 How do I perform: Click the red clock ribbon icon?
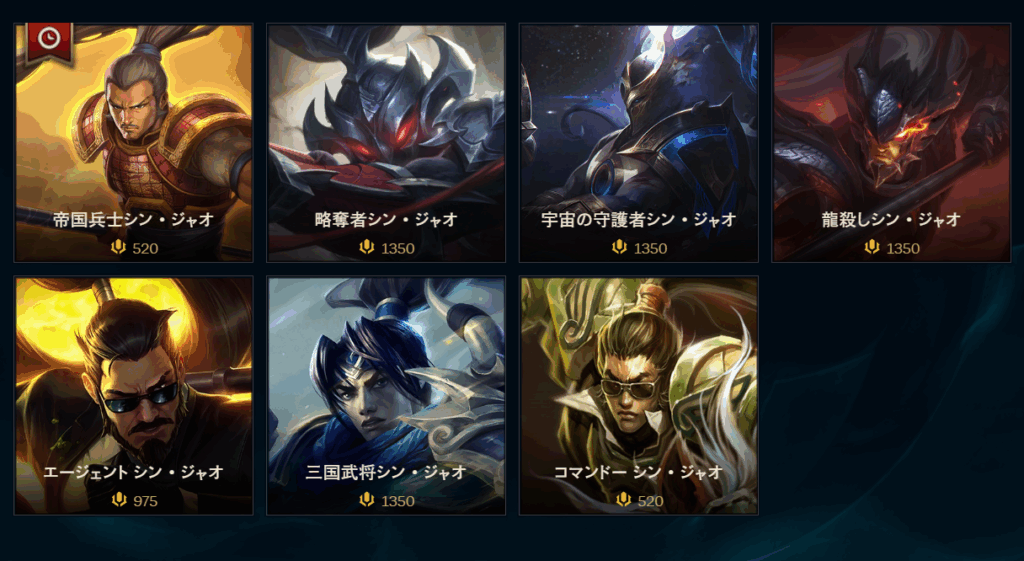click(x=49, y=43)
